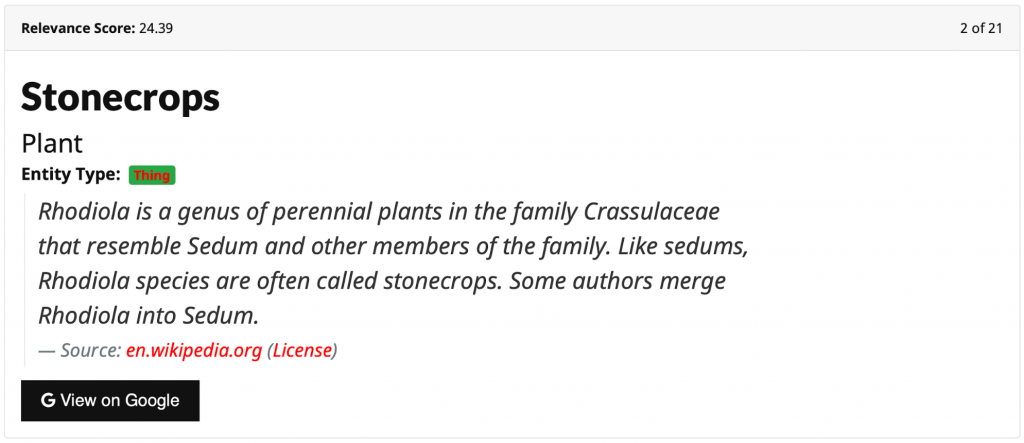This screenshot has height=443, width=1024.
Task: Follow the en.wikipedia.org source link
Action: (x=194, y=351)
